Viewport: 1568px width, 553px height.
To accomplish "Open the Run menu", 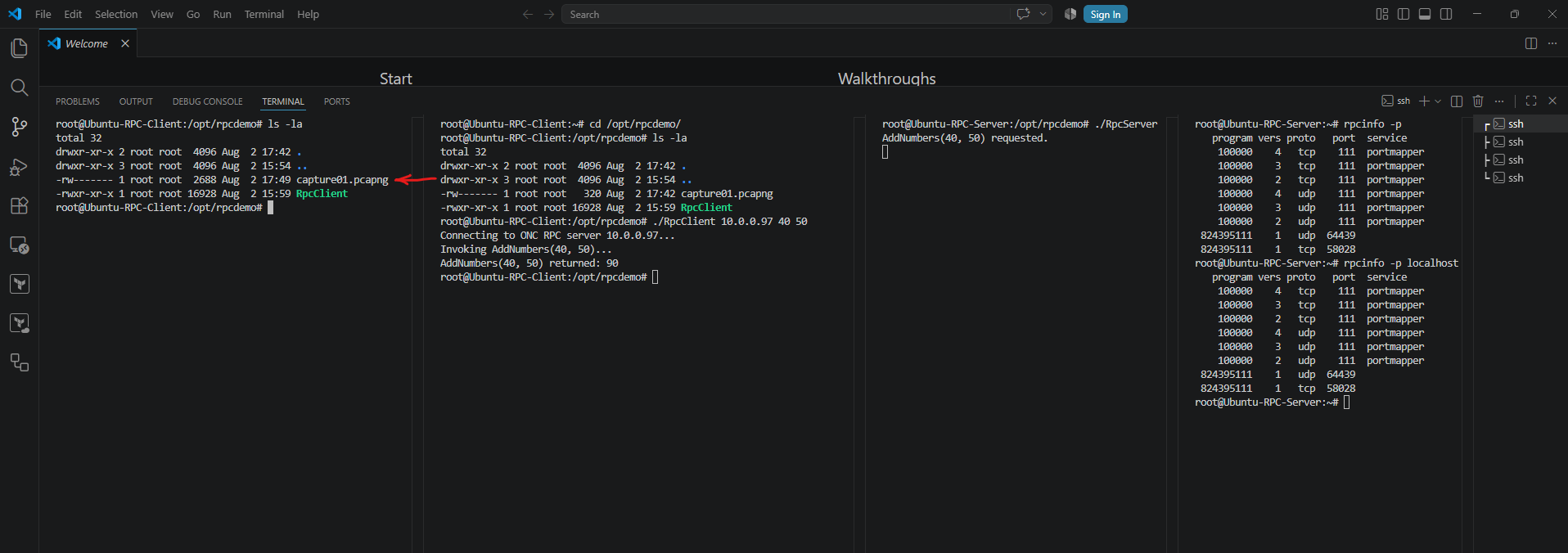I will tap(222, 14).
